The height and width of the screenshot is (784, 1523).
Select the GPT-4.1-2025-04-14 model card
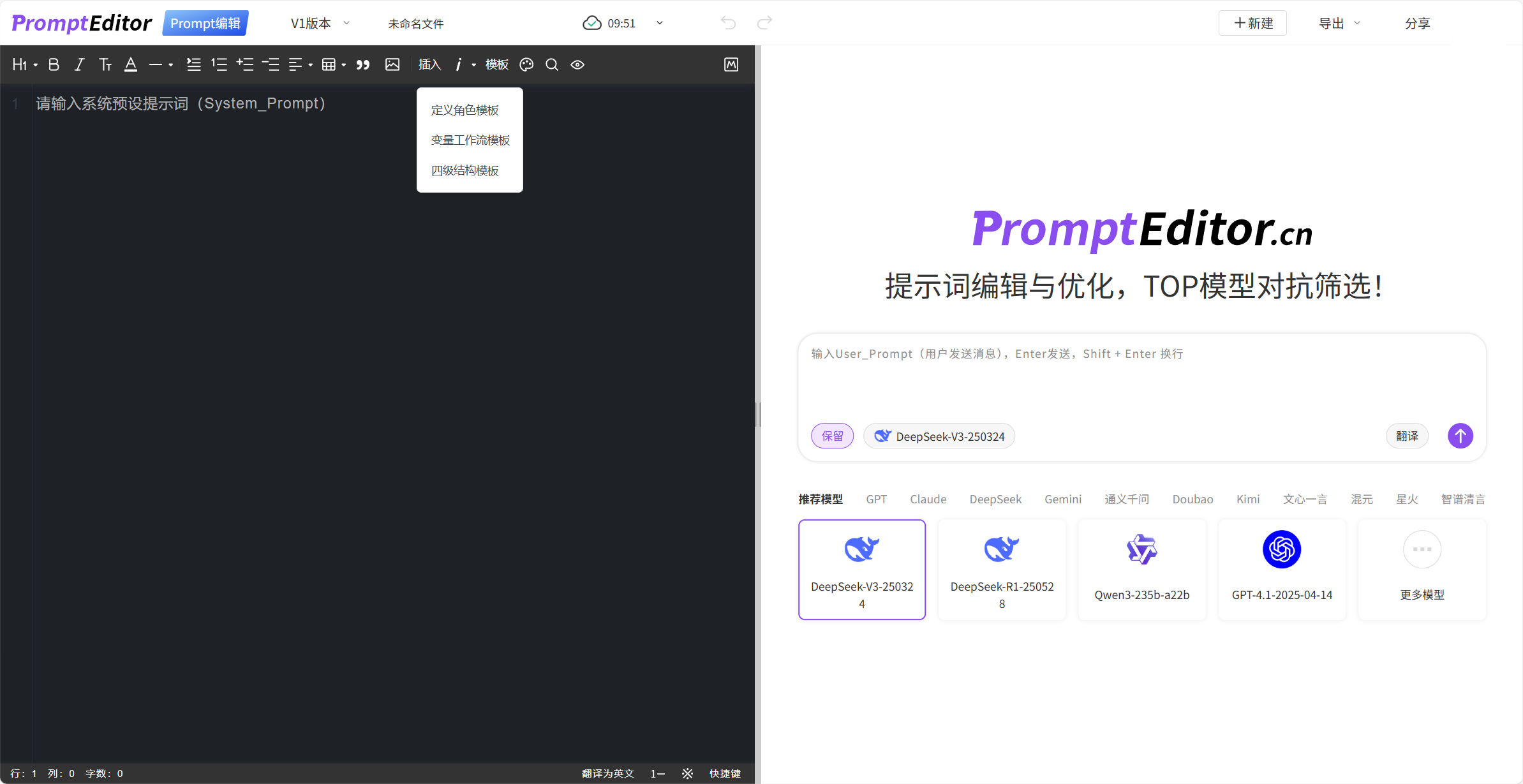point(1282,569)
